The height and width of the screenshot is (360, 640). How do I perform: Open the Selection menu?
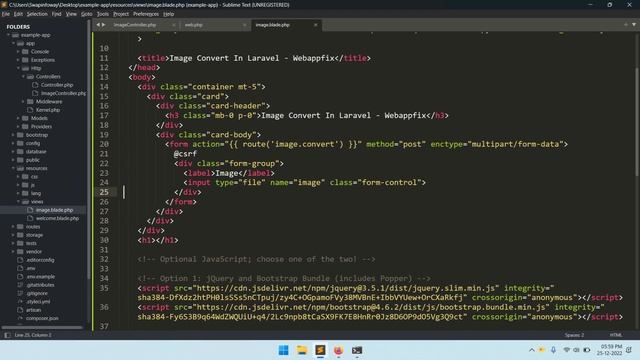(37, 14)
